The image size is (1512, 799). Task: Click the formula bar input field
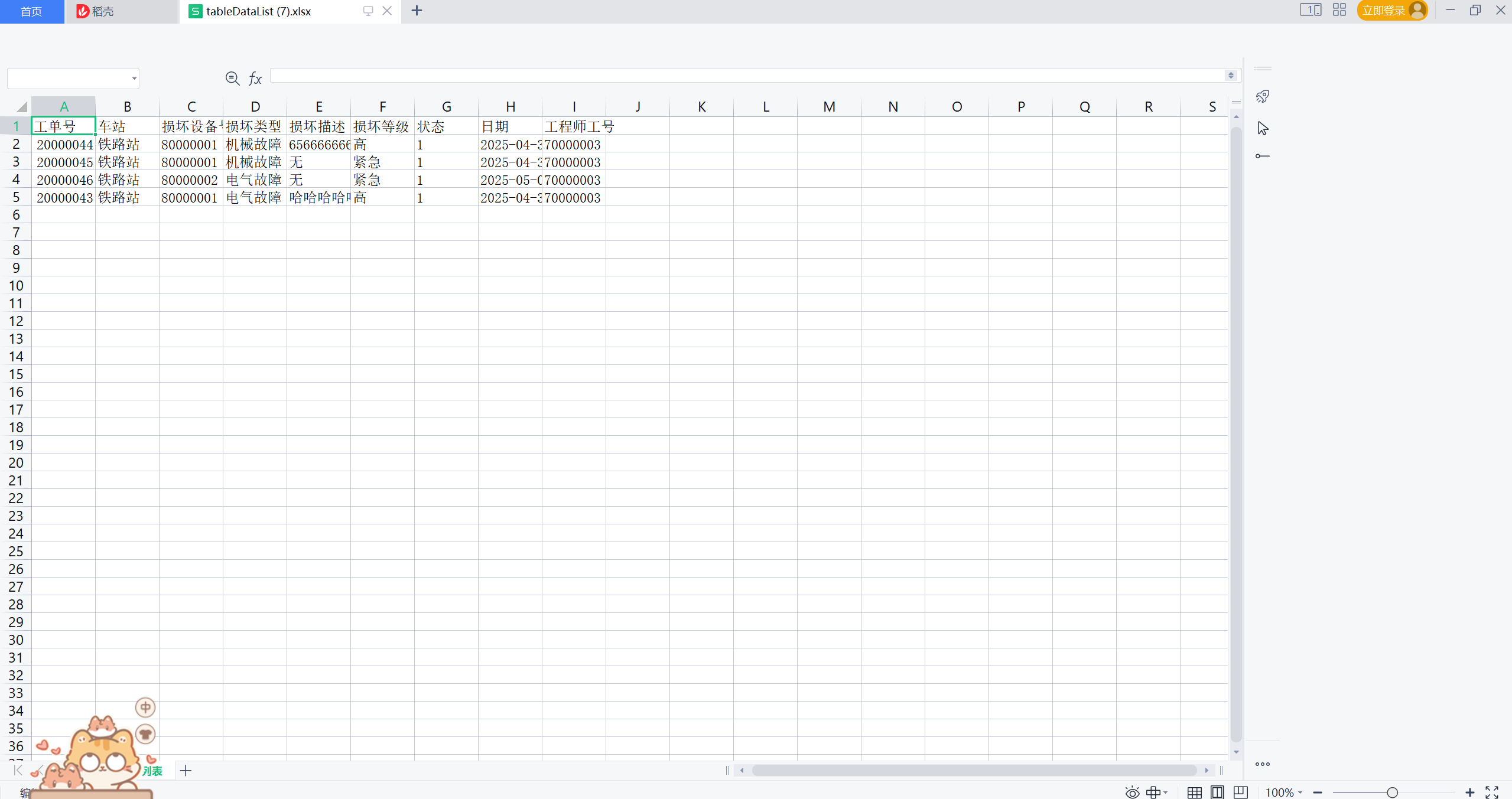pyautogui.click(x=746, y=76)
